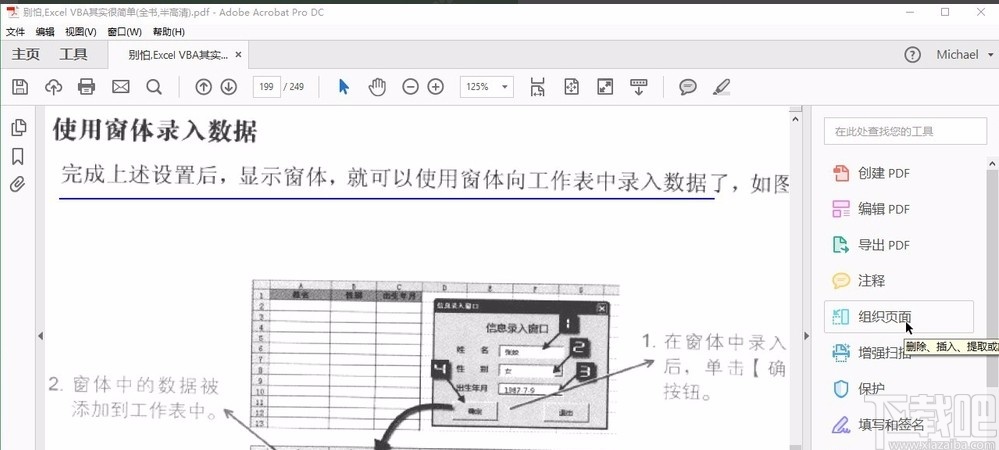The image size is (999, 450).
Task: Zoom in with plus icon
Action: pos(436,87)
